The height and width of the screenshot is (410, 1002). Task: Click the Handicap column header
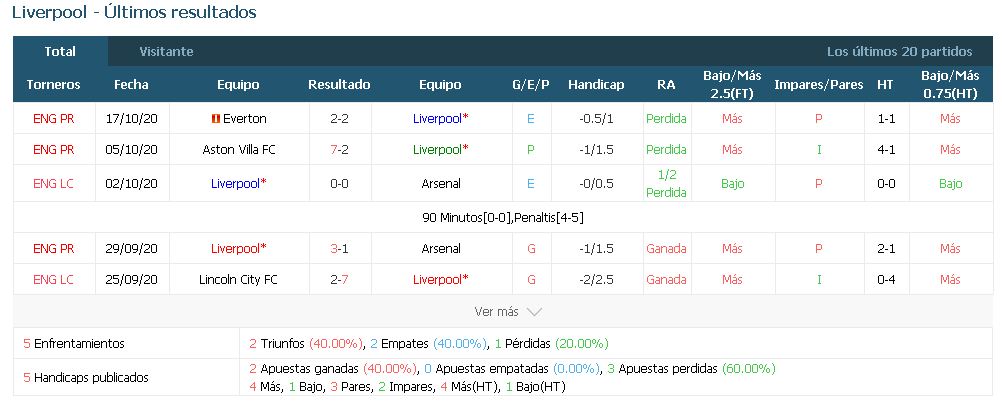pyautogui.click(x=596, y=85)
